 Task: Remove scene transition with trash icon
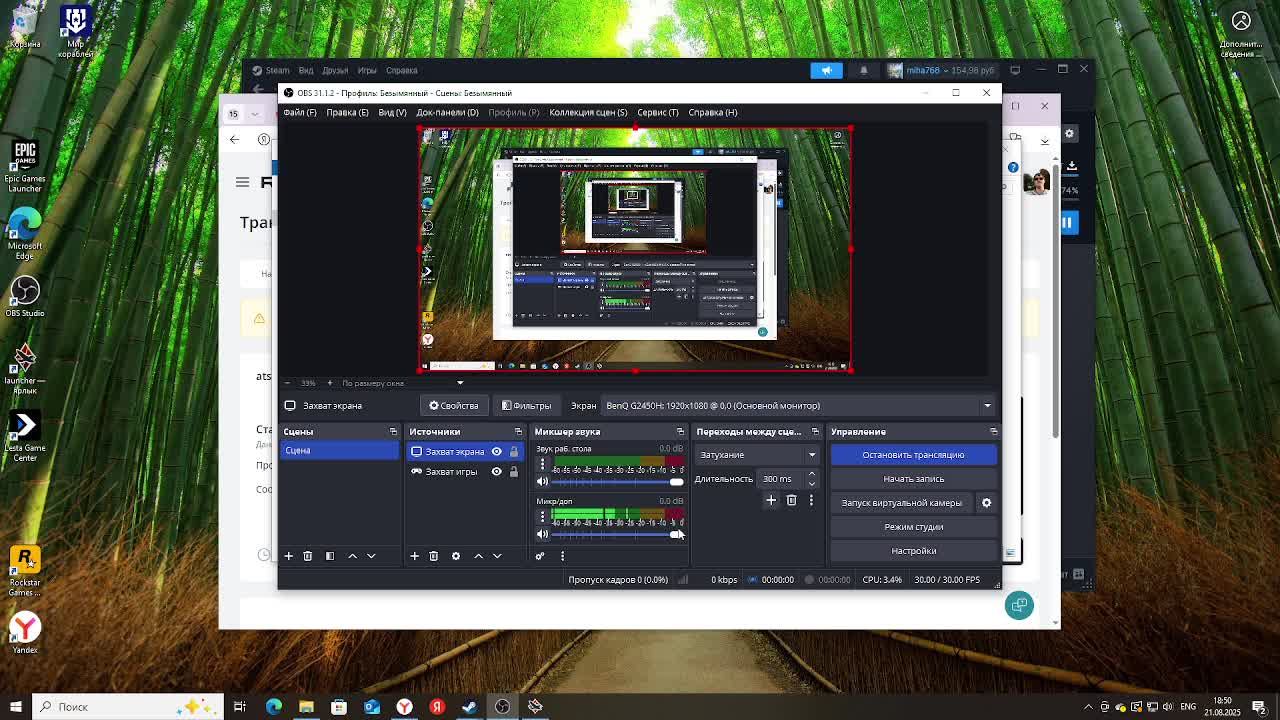tap(791, 500)
